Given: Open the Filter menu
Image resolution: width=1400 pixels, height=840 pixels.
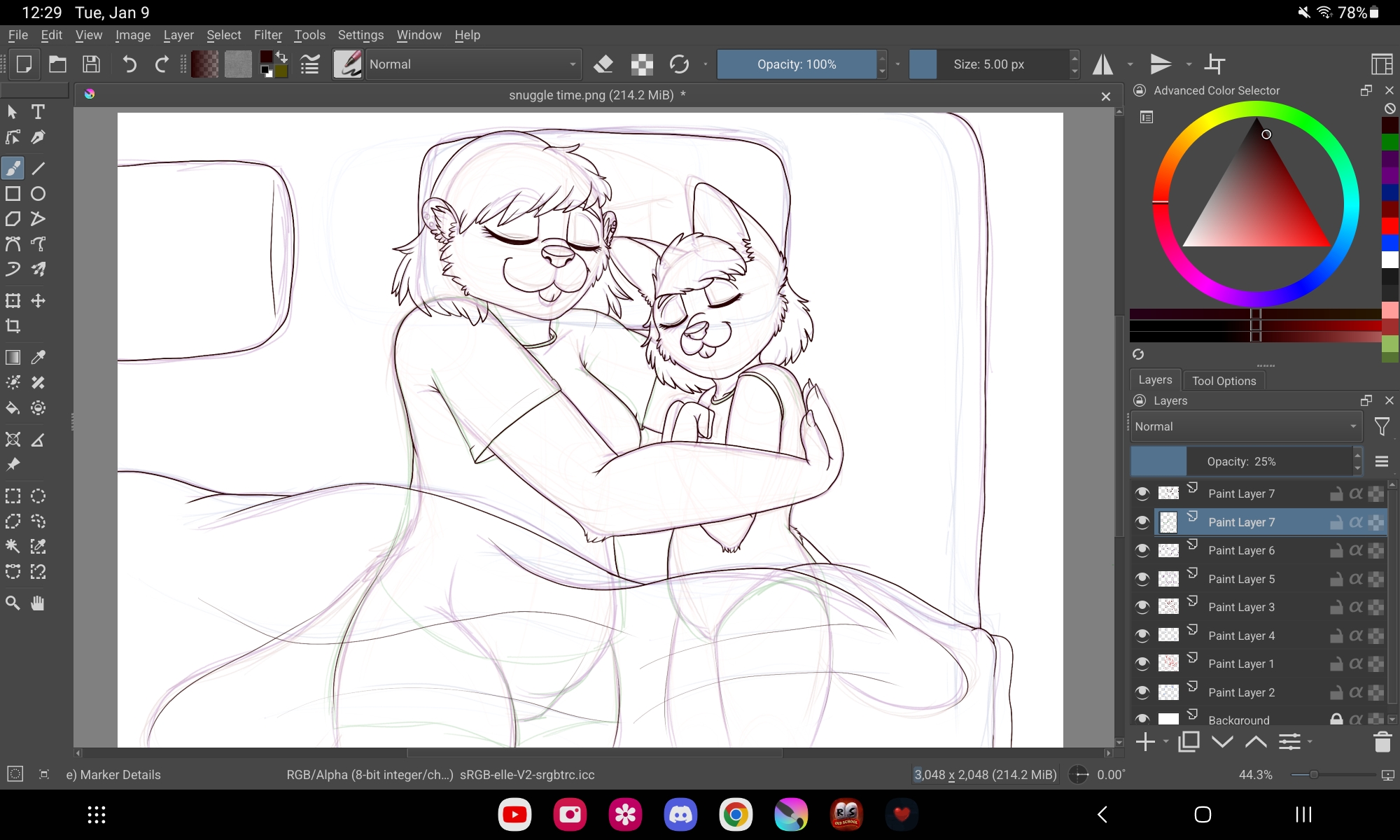Looking at the screenshot, I should (267, 35).
